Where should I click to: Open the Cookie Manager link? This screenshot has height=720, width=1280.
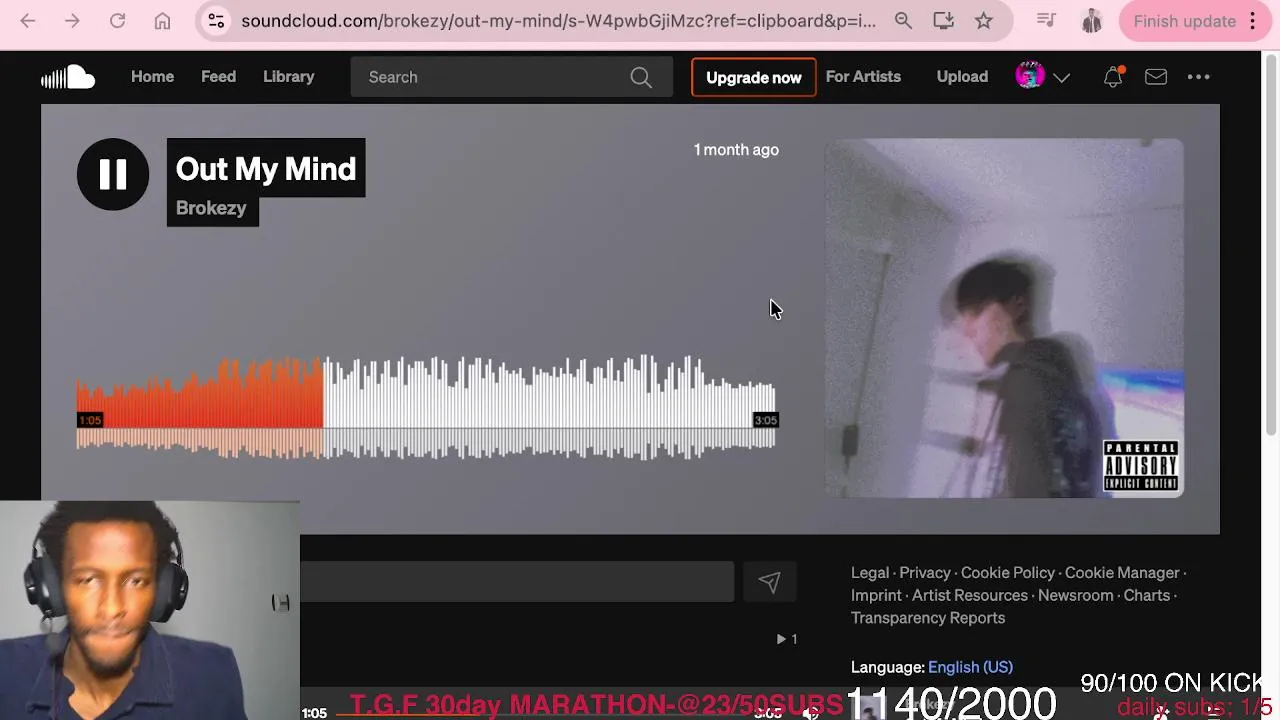(x=1122, y=573)
